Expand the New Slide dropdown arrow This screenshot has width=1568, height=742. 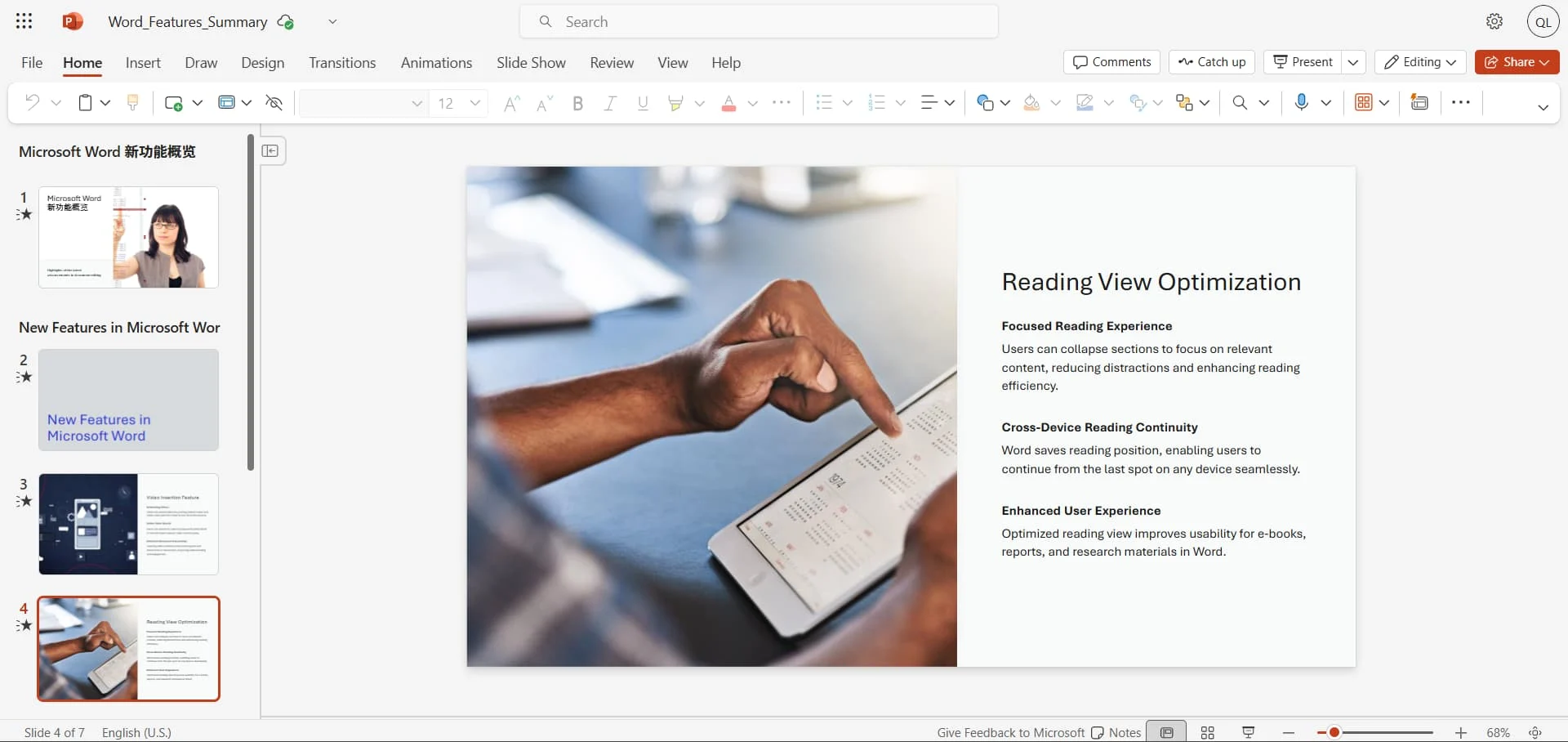pyautogui.click(x=198, y=102)
